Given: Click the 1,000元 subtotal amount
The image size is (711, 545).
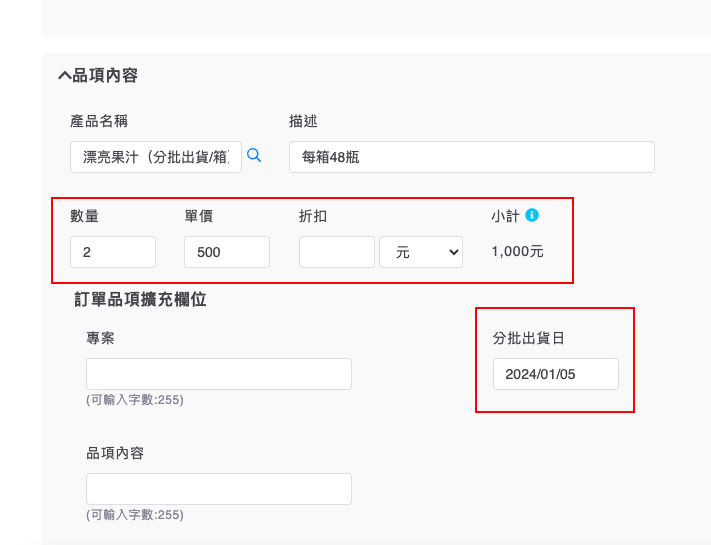Looking at the screenshot, I should click(x=517, y=252).
